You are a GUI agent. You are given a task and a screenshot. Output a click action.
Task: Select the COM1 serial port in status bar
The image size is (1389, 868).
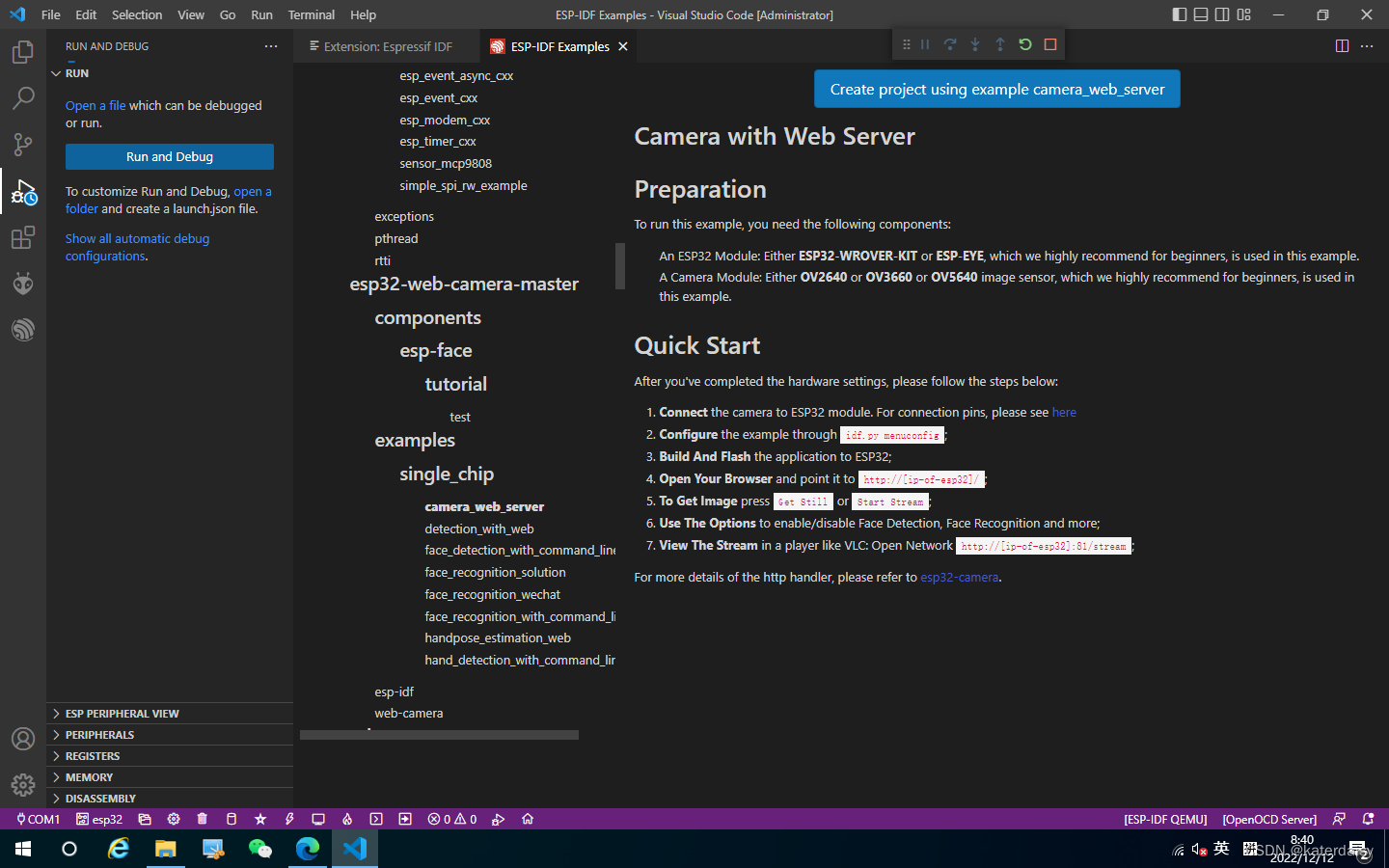(38, 819)
